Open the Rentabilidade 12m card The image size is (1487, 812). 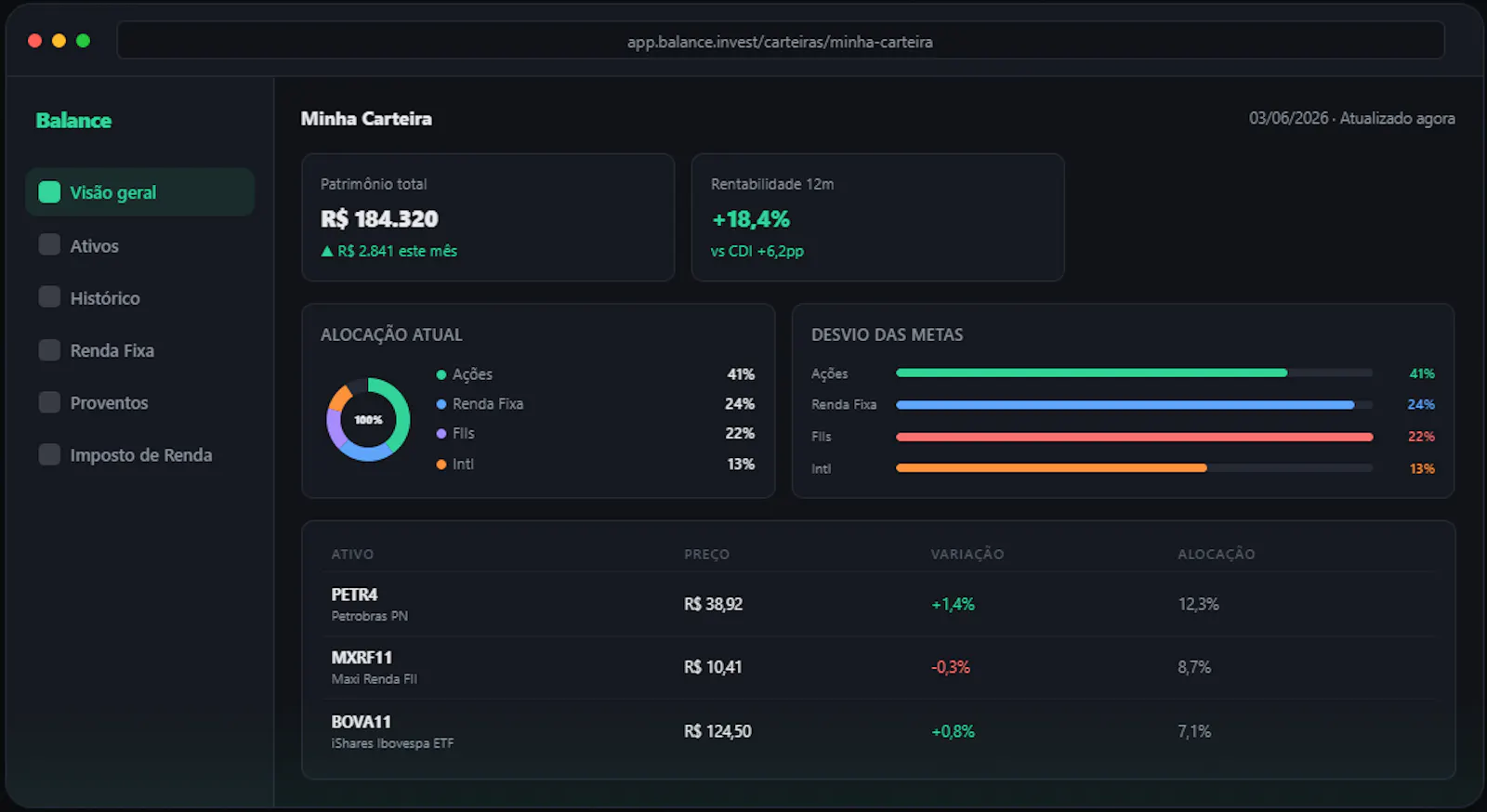pyautogui.click(x=877, y=217)
